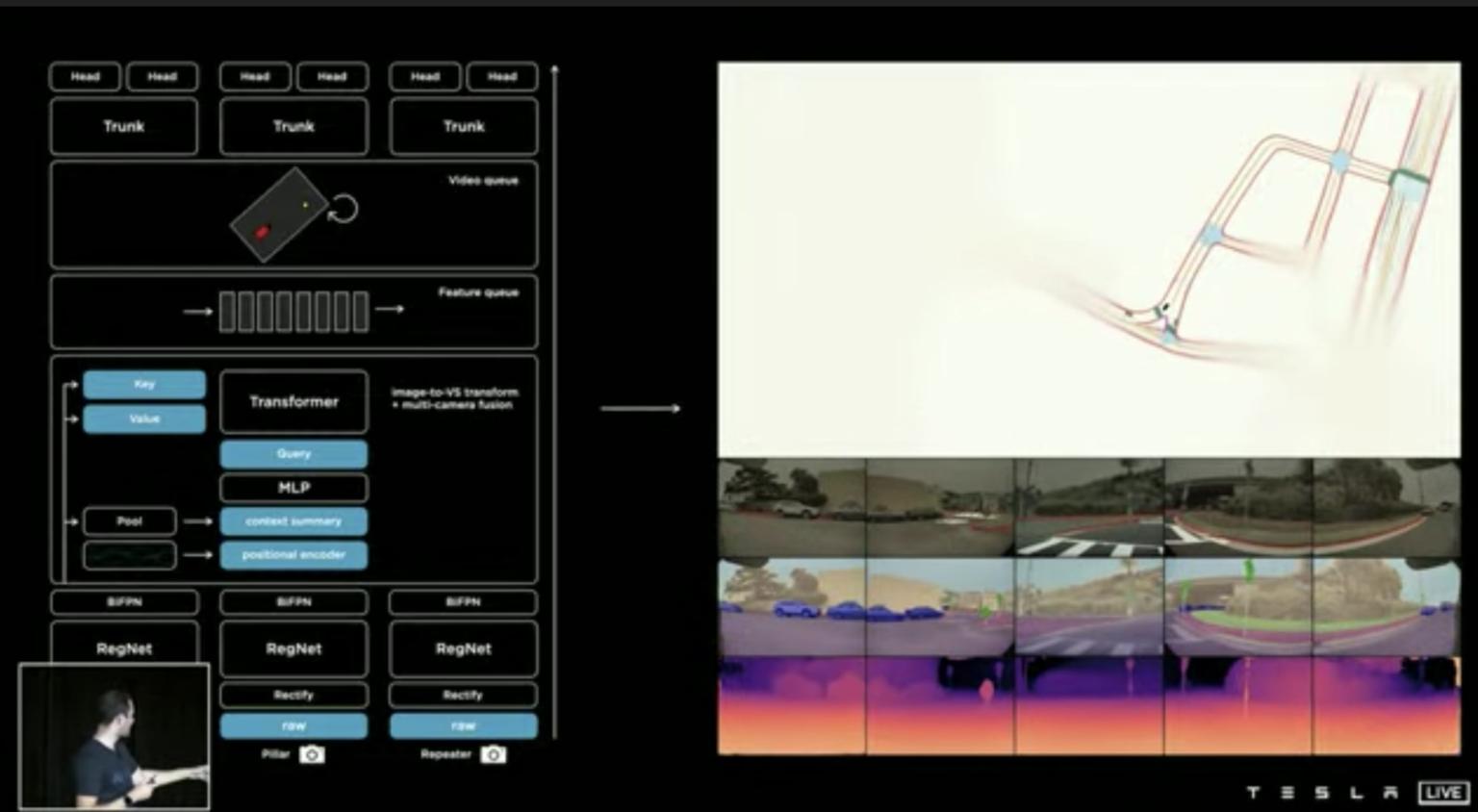Click the MLP block
1478x812 pixels.
[x=293, y=488]
